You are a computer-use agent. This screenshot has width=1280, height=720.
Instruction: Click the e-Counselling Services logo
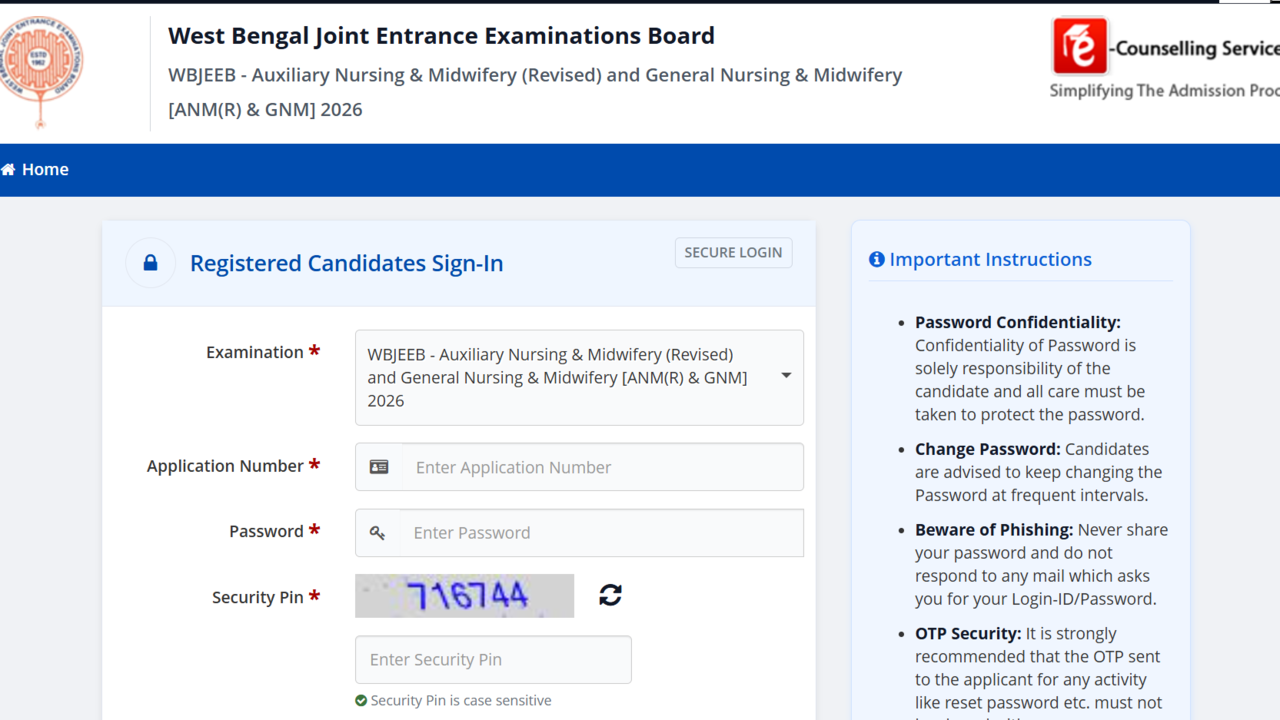(1165, 47)
